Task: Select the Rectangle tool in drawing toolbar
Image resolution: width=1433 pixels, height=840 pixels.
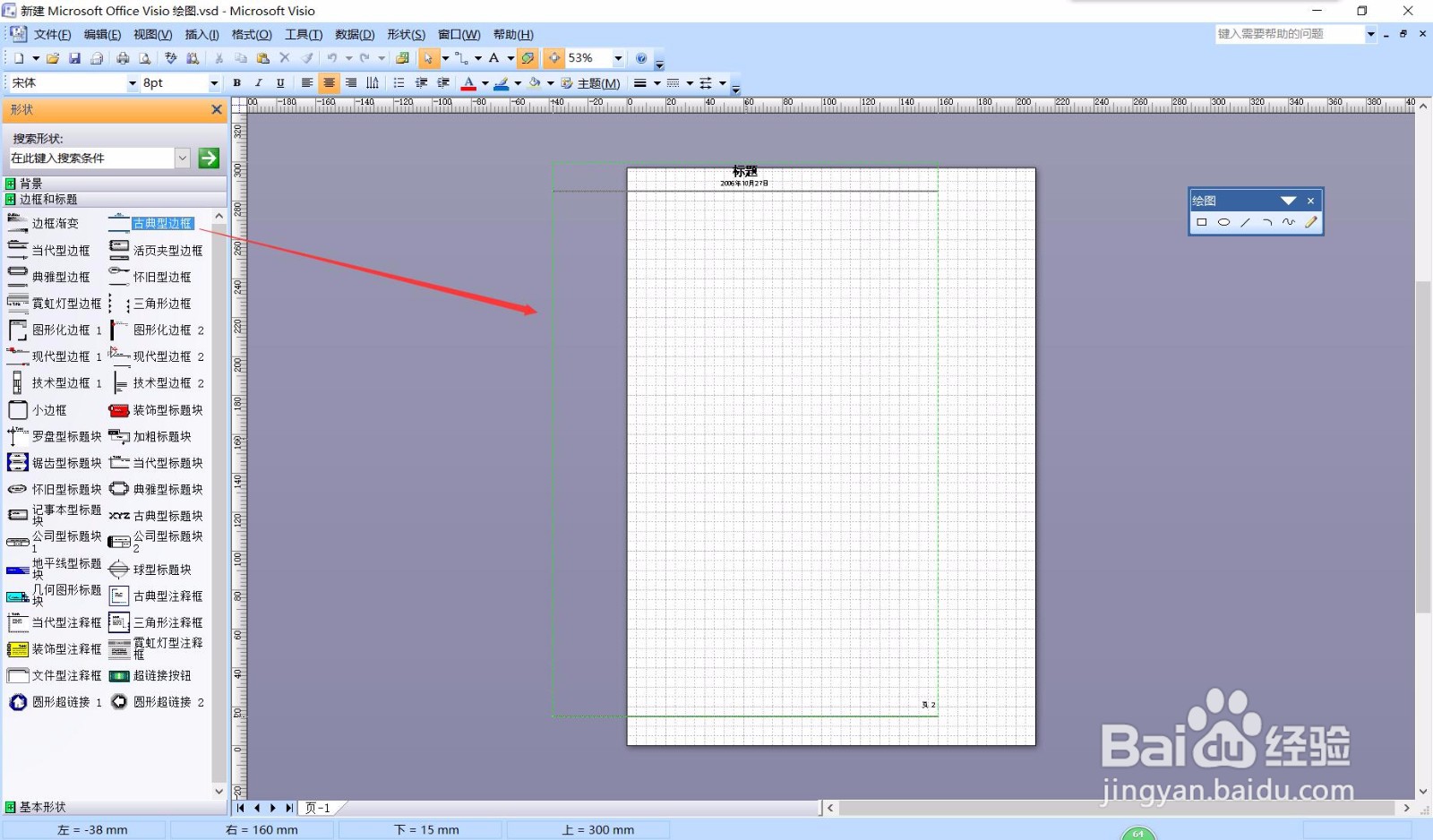Action: 1202,222
